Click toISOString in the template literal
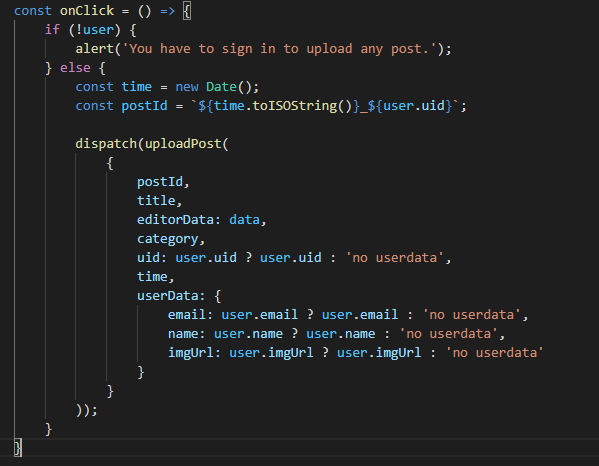Screen dimensions: 599x466 click(295, 106)
